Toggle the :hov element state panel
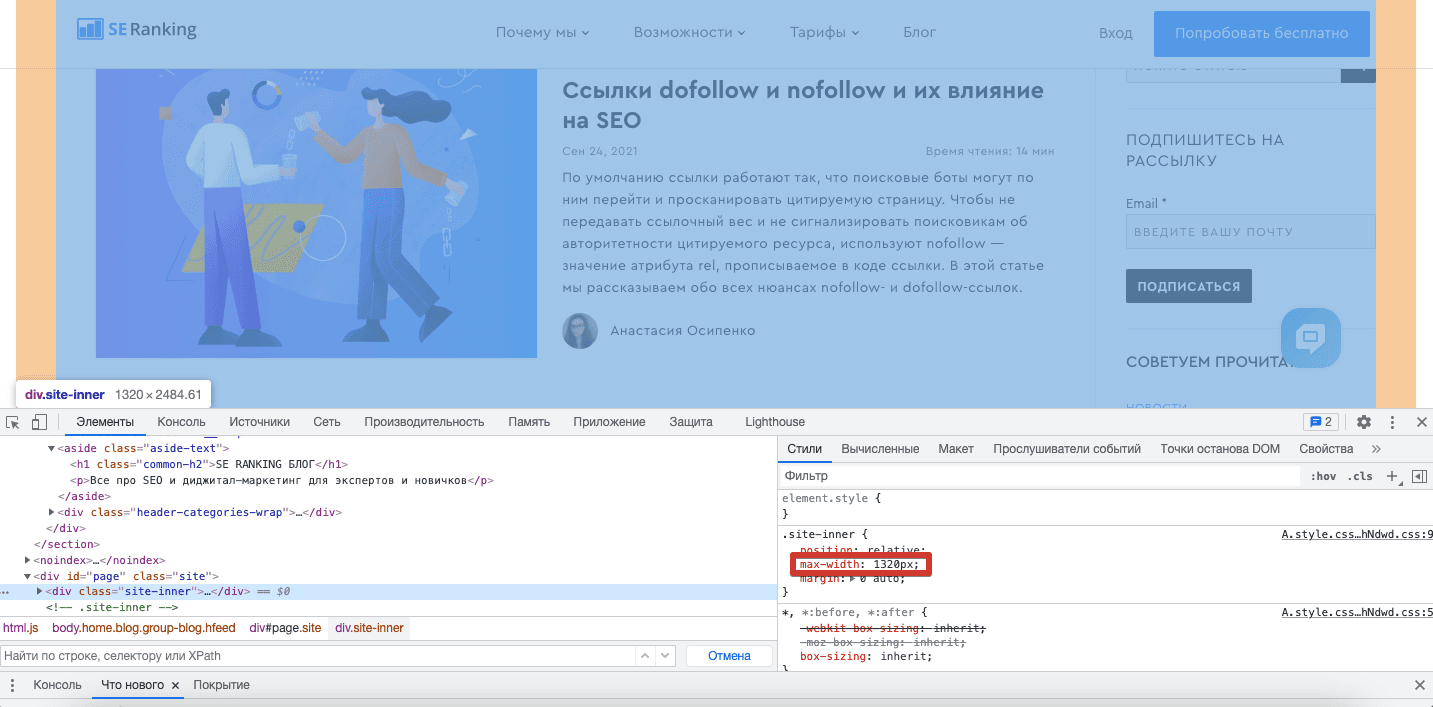The width and height of the screenshot is (1433, 707). tap(1323, 477)
